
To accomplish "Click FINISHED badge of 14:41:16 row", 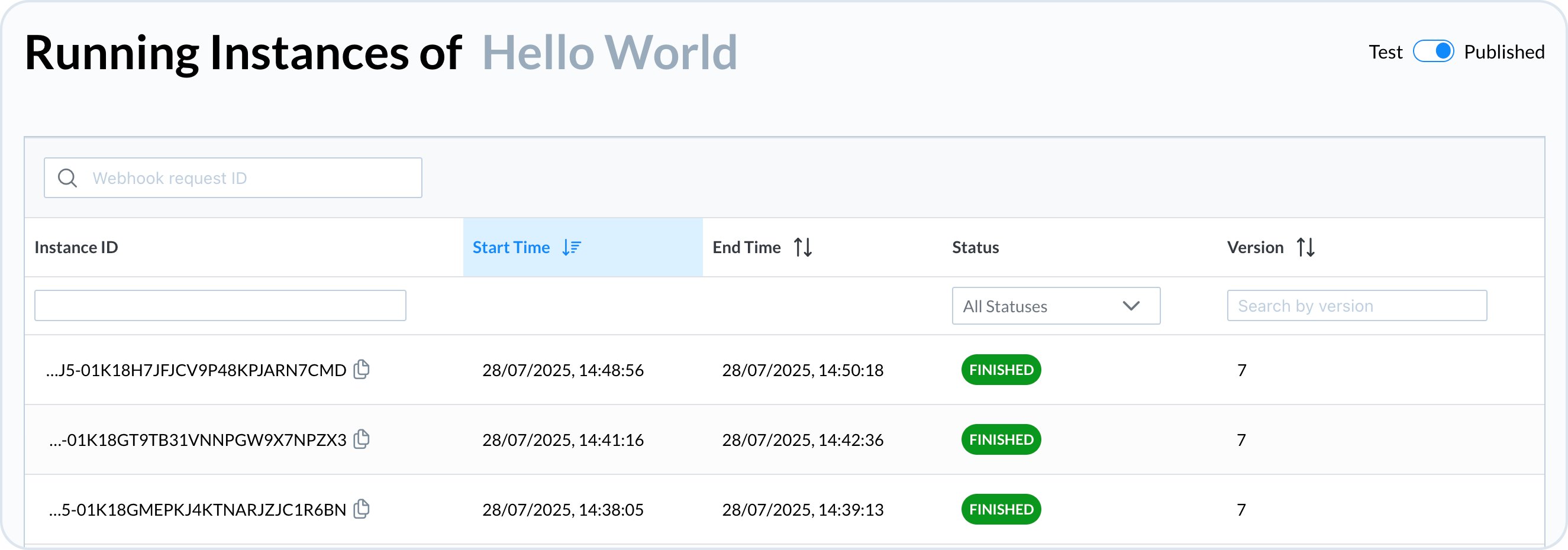I will click(x=1001, y=440).
